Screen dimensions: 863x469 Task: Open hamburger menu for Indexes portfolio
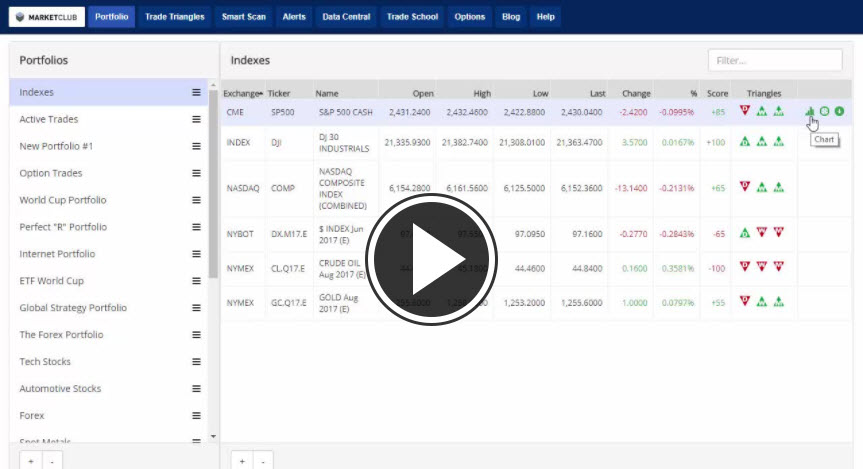coord(196,92)
